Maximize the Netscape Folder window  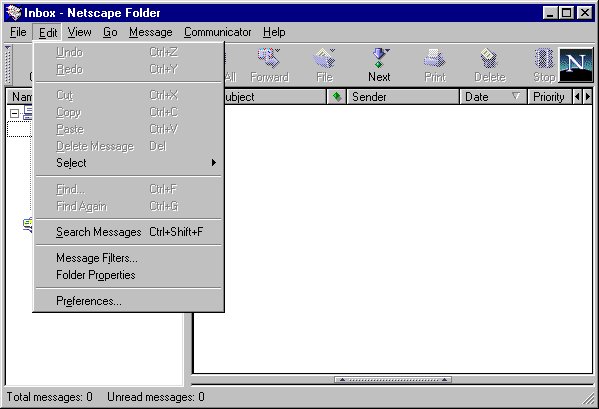566,13
